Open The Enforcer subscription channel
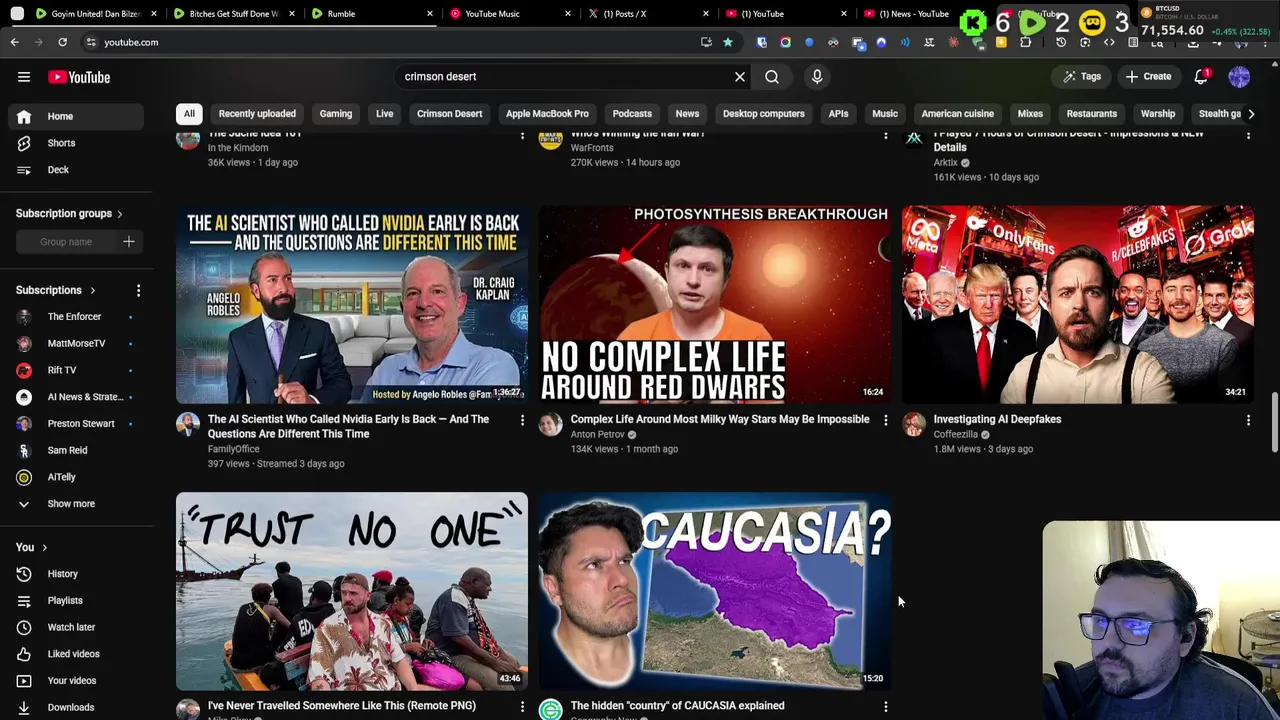Image resolution: width=1280 pixels, height=720 pixels. coord(74,317)
